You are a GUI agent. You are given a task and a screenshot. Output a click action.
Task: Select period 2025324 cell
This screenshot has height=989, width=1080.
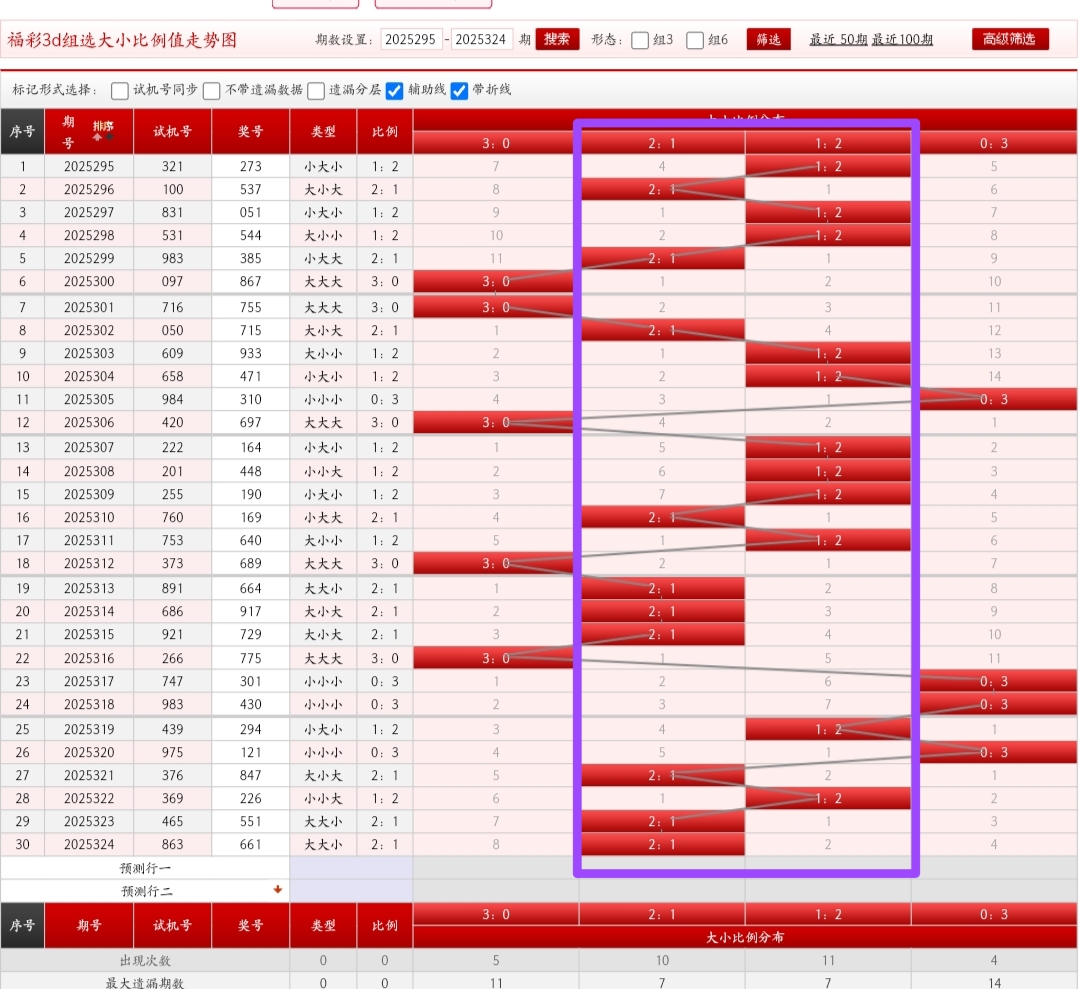pos(89,844)
